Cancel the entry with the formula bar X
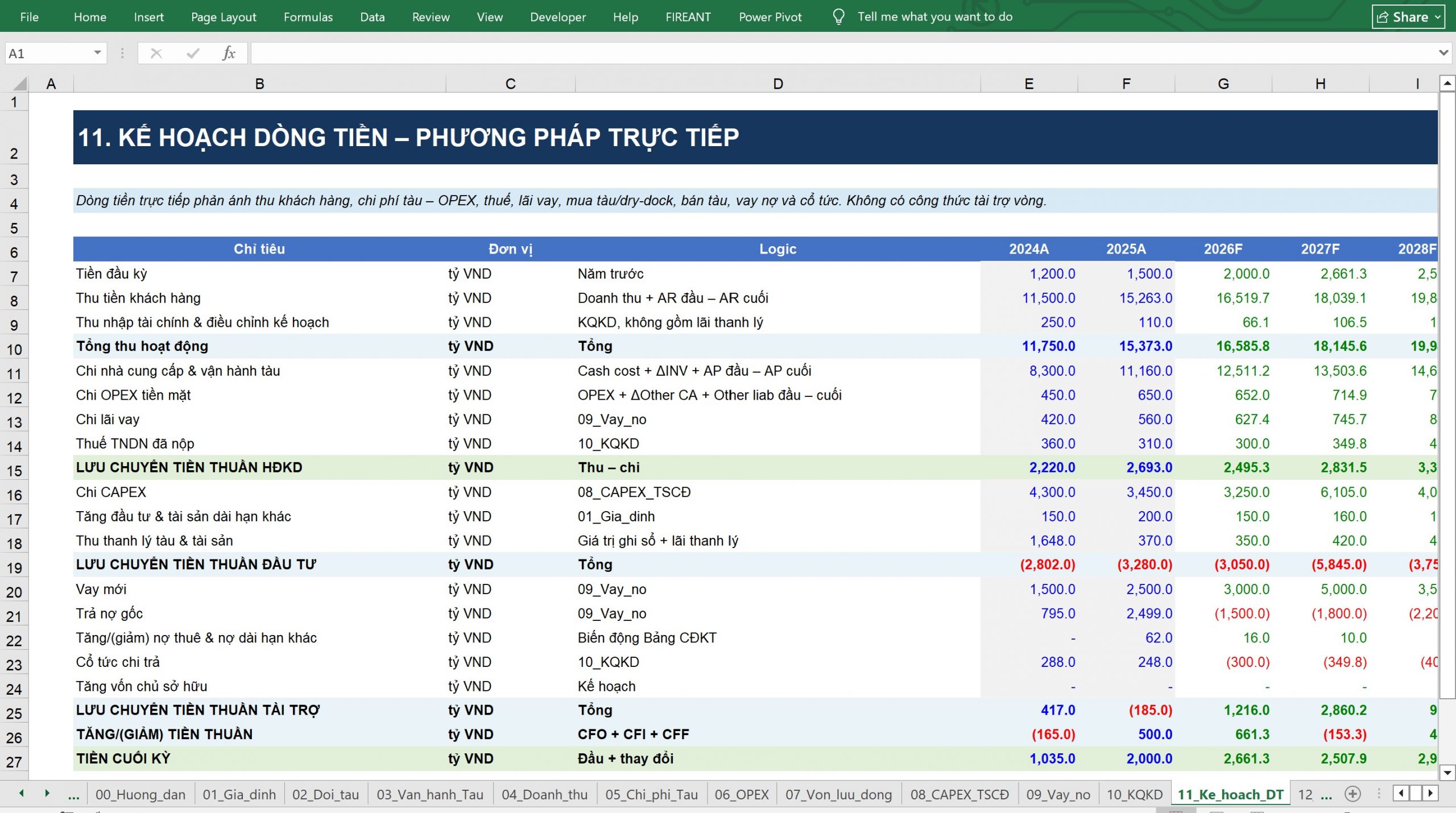The height and width of the screenshot is (813, 1456). (156, 53)
